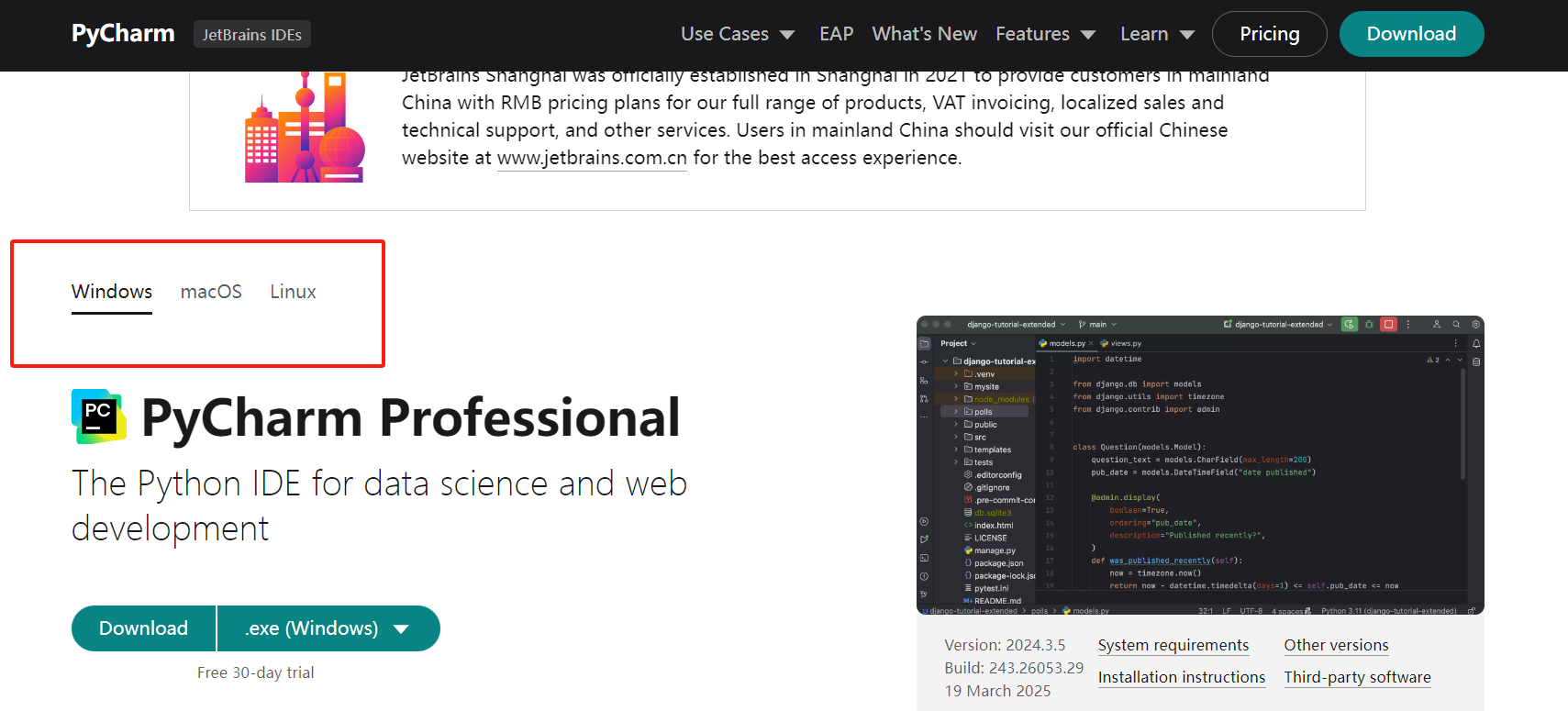This screenshot has width=1568, height=711.
Task: Follow the www.jetbrains.com.cn link
Action: click(592, 158)
